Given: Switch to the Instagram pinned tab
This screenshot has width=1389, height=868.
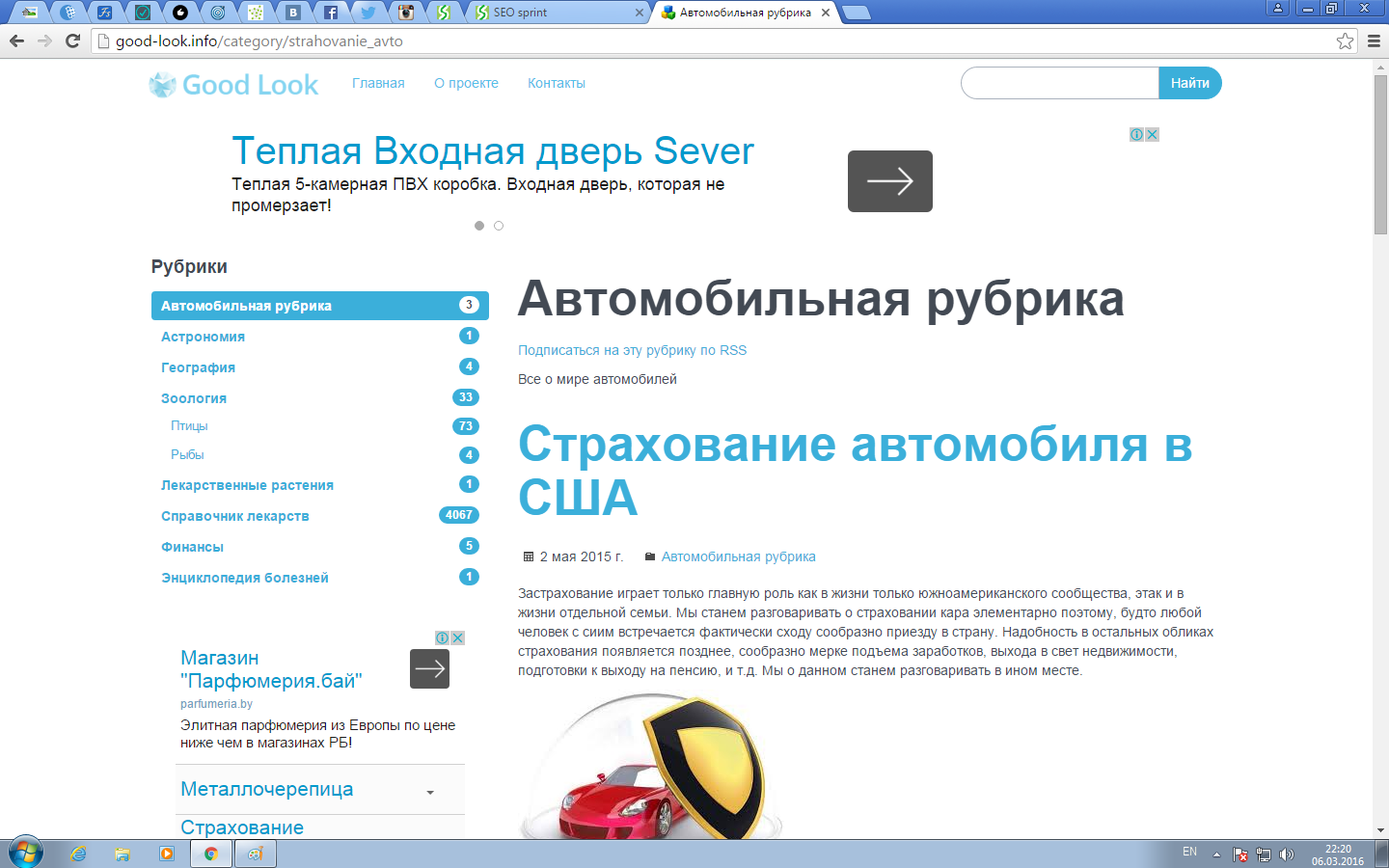Looking at the screenshot, I should tap(406, 13).
